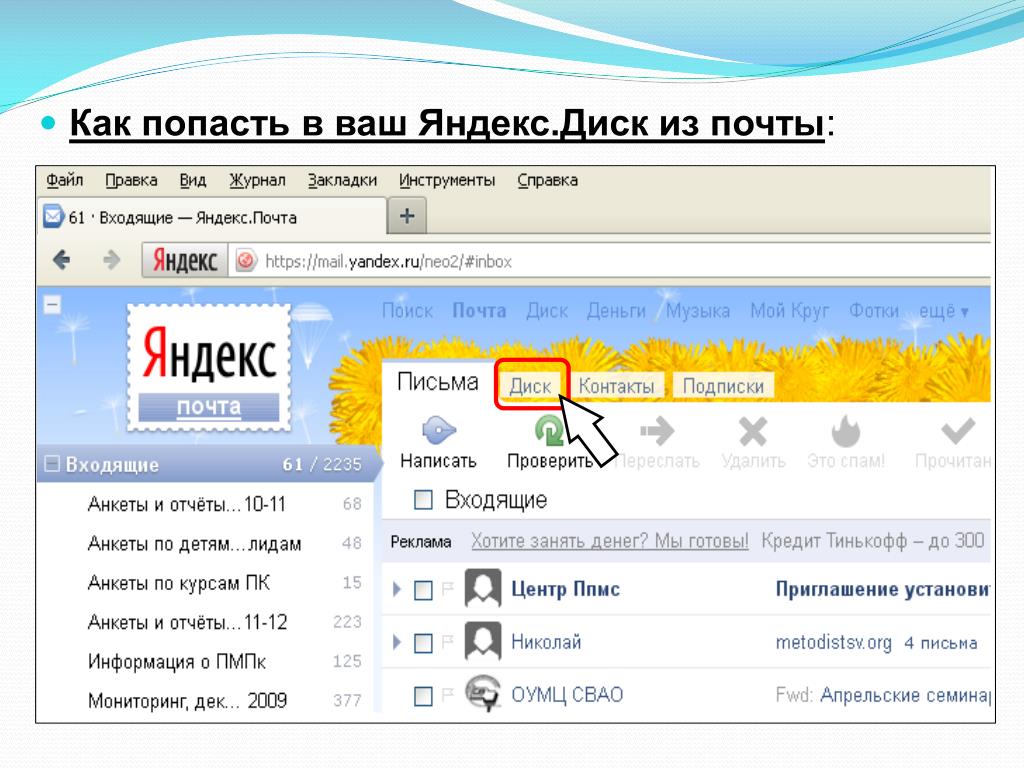Flag the Николай message
This screenshot has height=768, width=1024.
(447, 642)
